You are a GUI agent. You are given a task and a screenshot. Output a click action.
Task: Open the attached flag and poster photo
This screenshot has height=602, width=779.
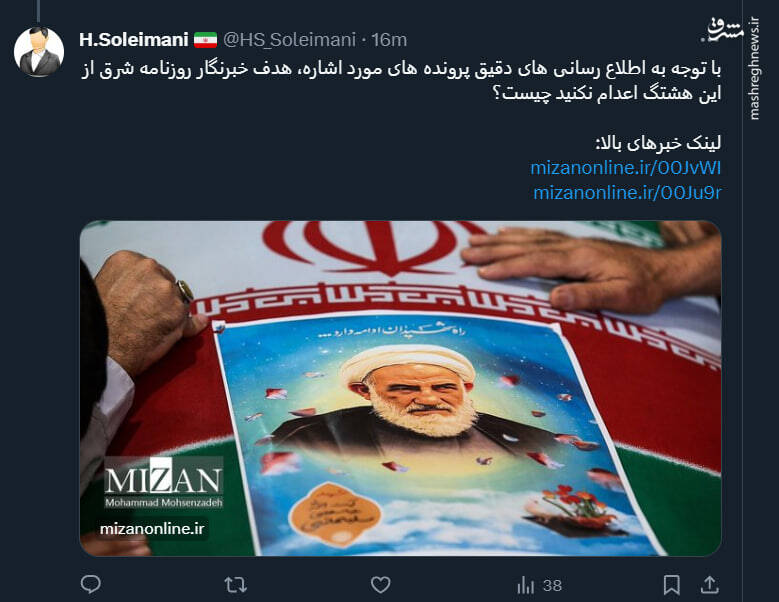pos(400,388)
